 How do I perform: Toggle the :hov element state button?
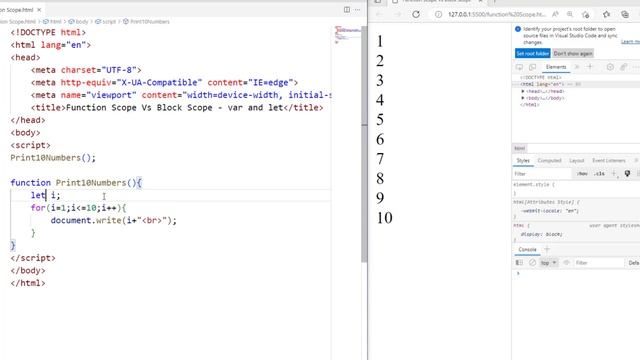click(582, 174)
